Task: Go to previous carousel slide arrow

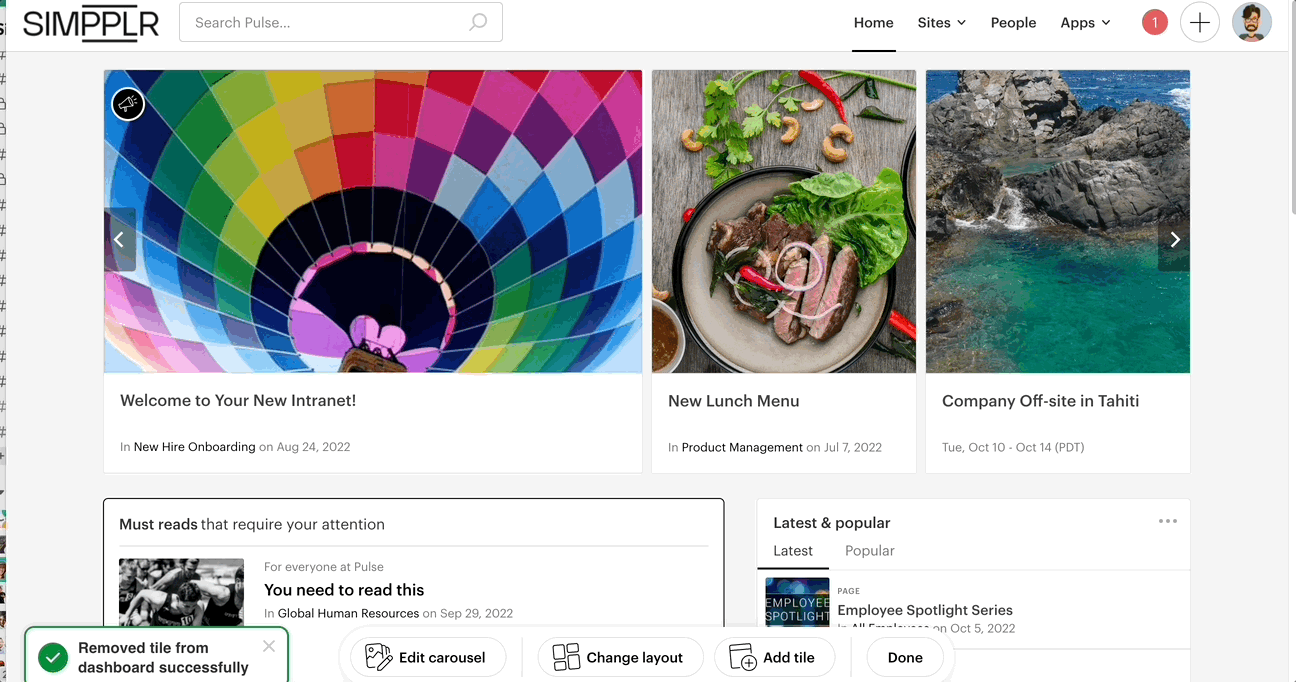Action: [119, 239]
